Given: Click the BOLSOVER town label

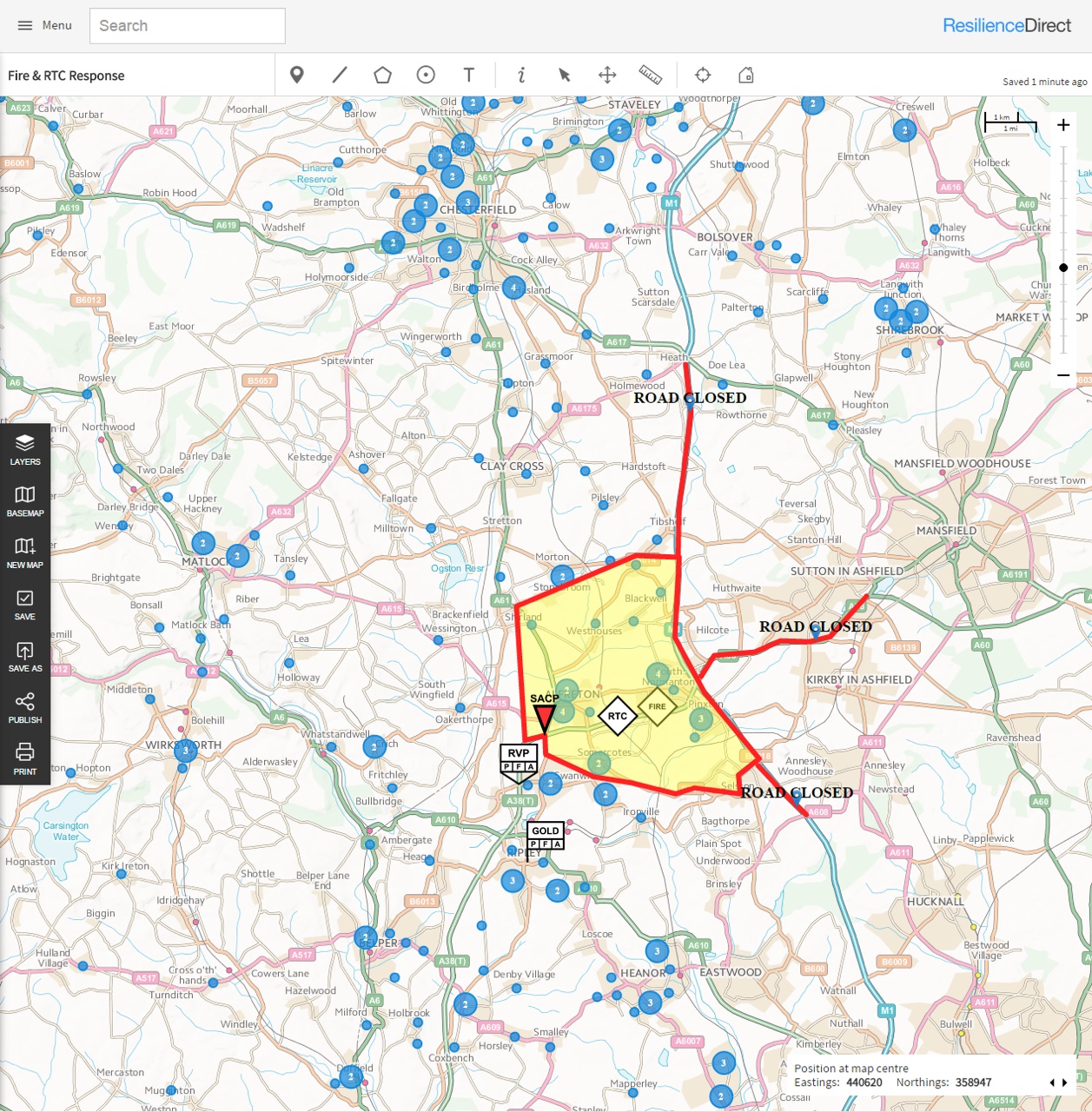Looking at the screenshot, I should (725, 236).
